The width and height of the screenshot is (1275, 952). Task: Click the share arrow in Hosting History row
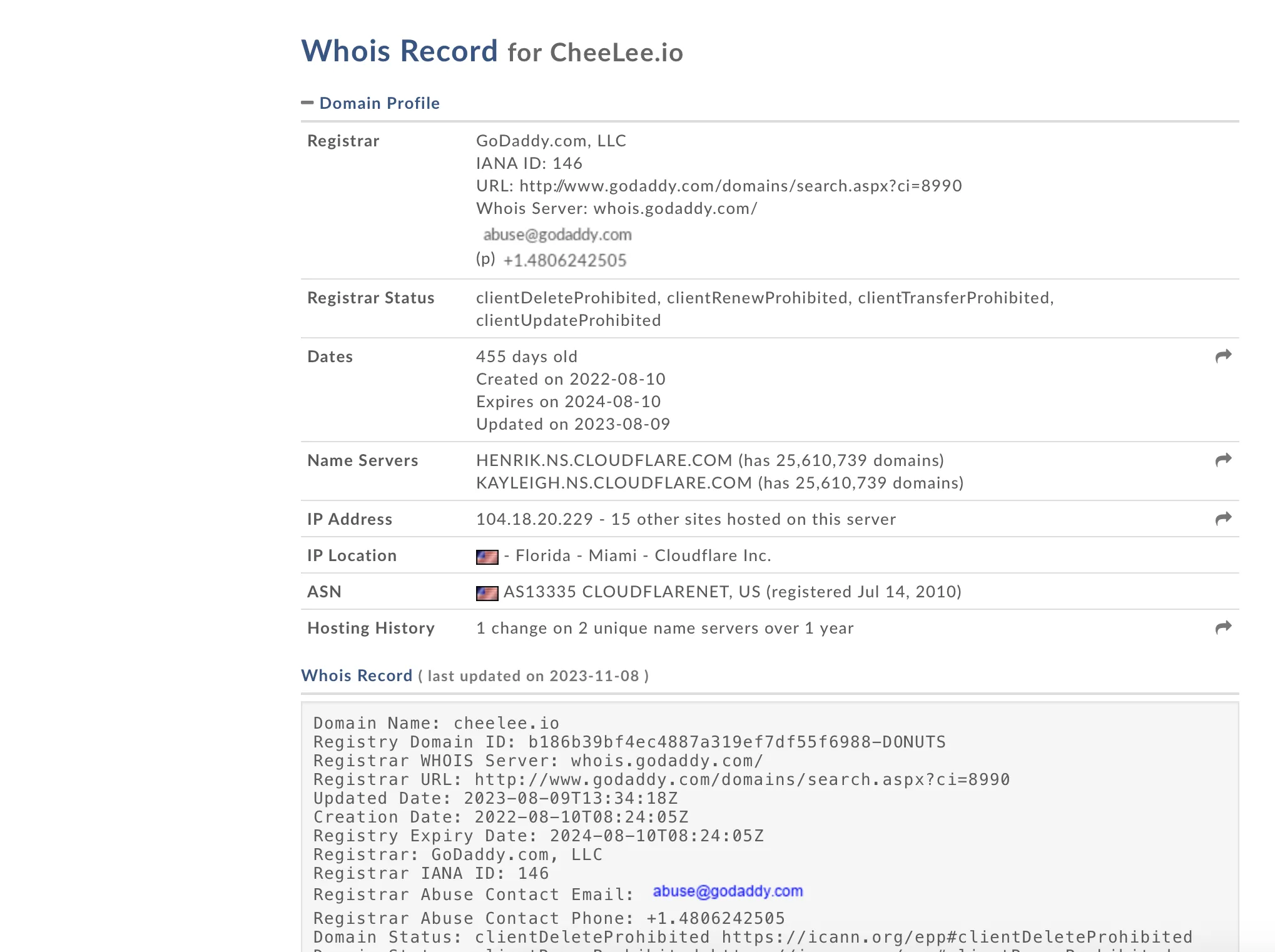tap(1223, 627)
